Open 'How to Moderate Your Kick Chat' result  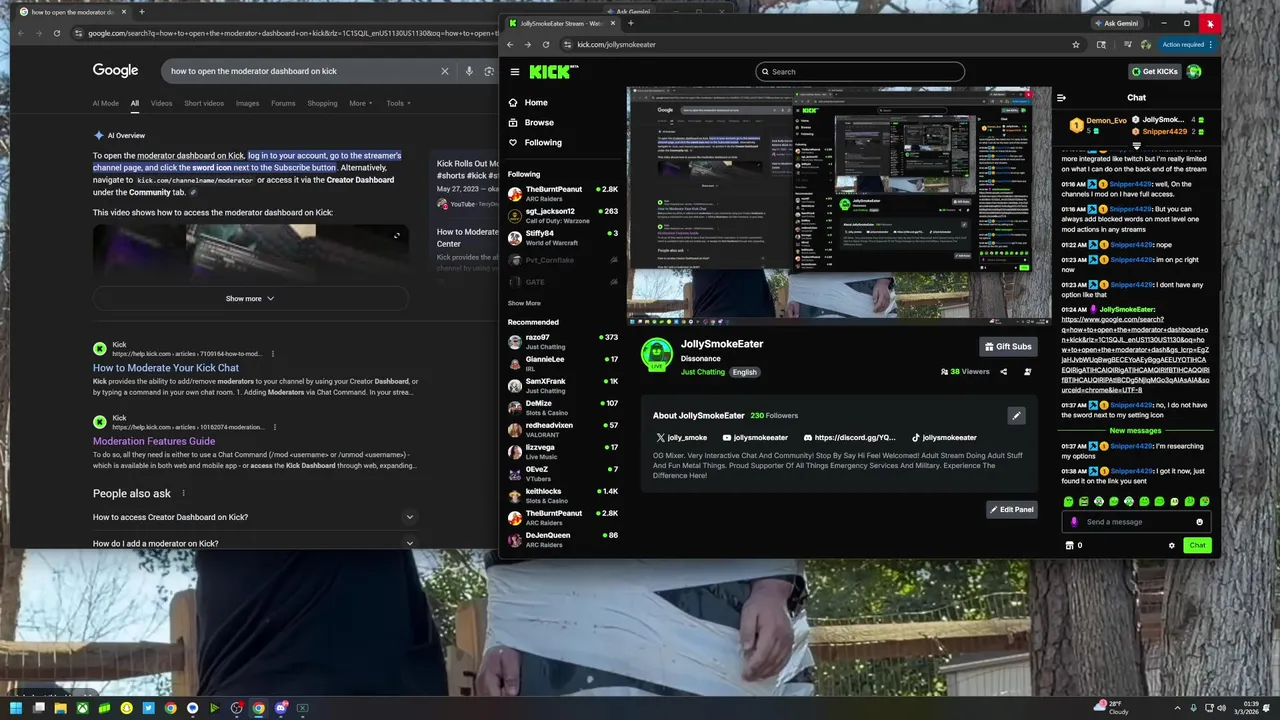coord(166,368)
